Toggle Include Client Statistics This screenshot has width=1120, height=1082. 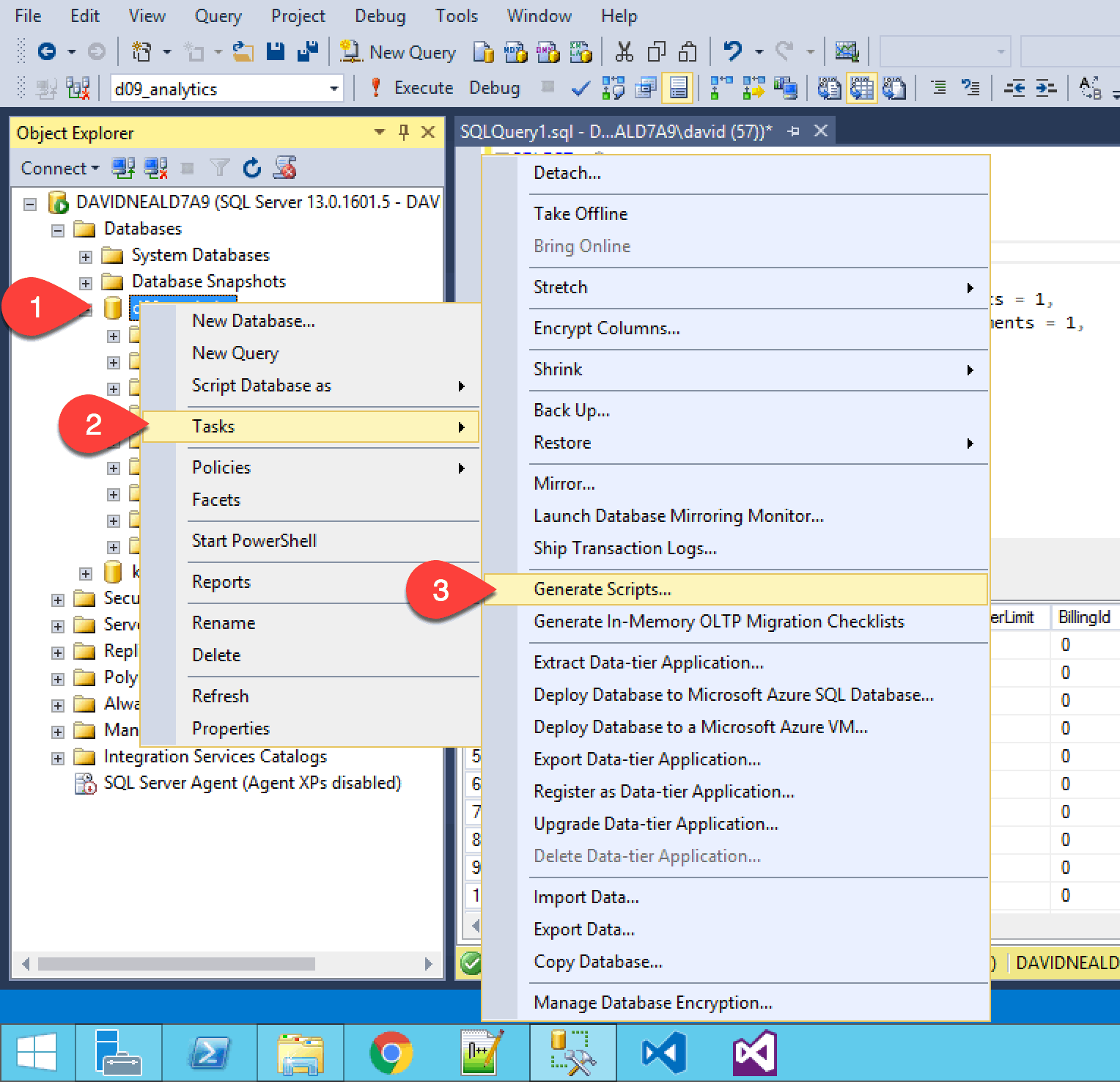[x=786, y=89]
